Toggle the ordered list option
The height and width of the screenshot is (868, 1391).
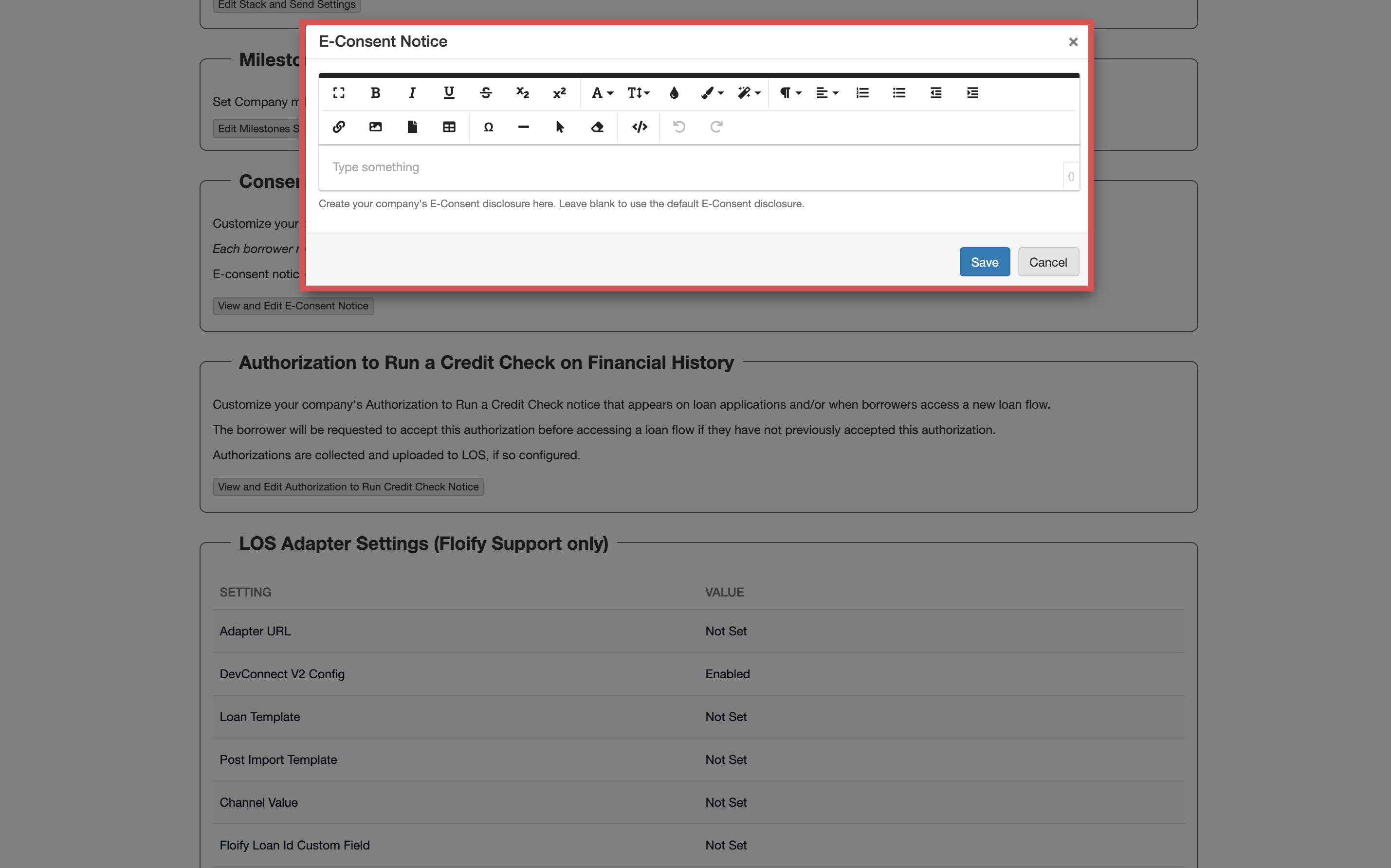863,92
